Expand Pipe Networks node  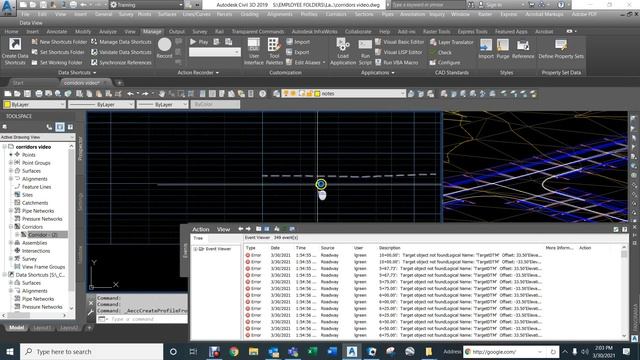pos(11,211)
